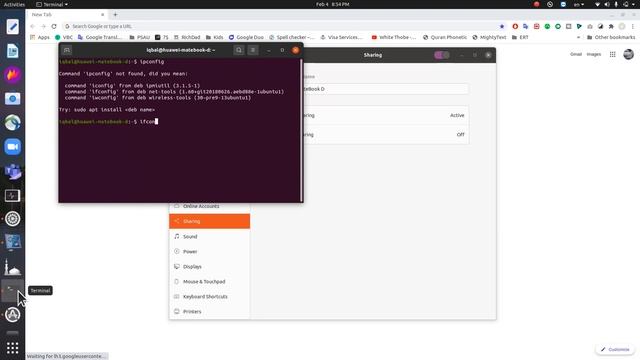Click the Chrome back arrow
The width and height of the screenshot is (640, 360).
coord(33,26)
